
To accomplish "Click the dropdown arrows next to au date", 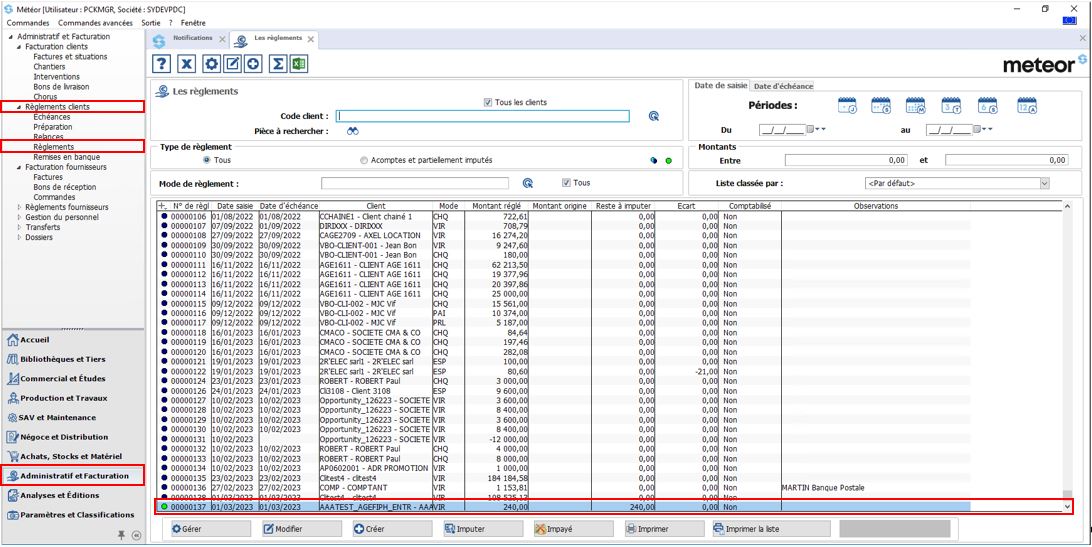I will pos(988,130).
